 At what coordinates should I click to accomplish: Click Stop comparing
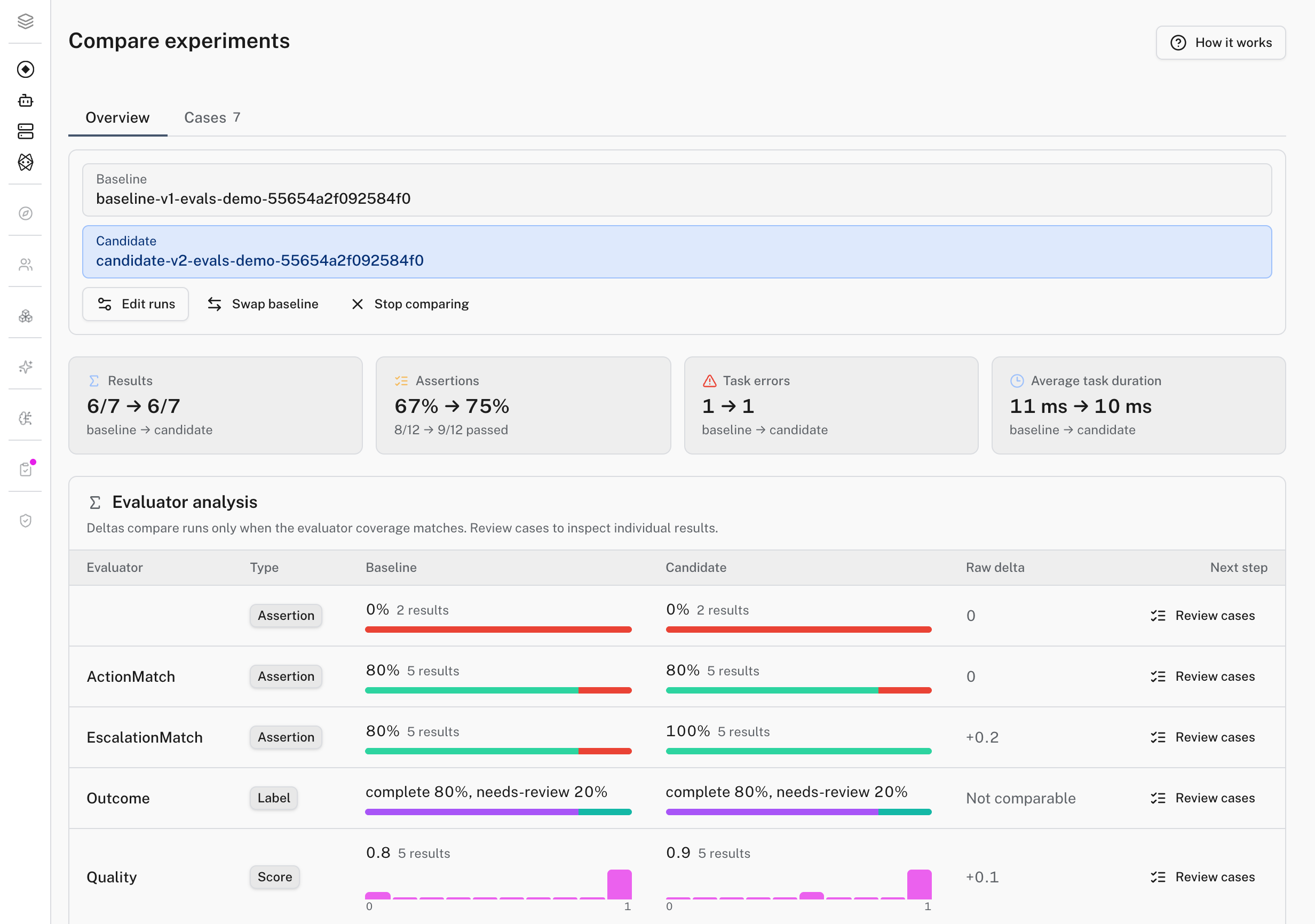410,304
